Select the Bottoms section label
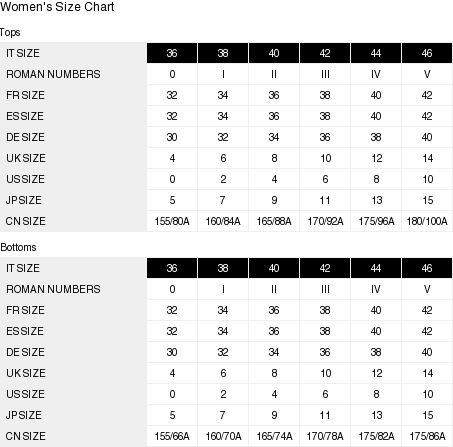Image resolution: width=453 pixels, height=447 pixels. [18, 247]
